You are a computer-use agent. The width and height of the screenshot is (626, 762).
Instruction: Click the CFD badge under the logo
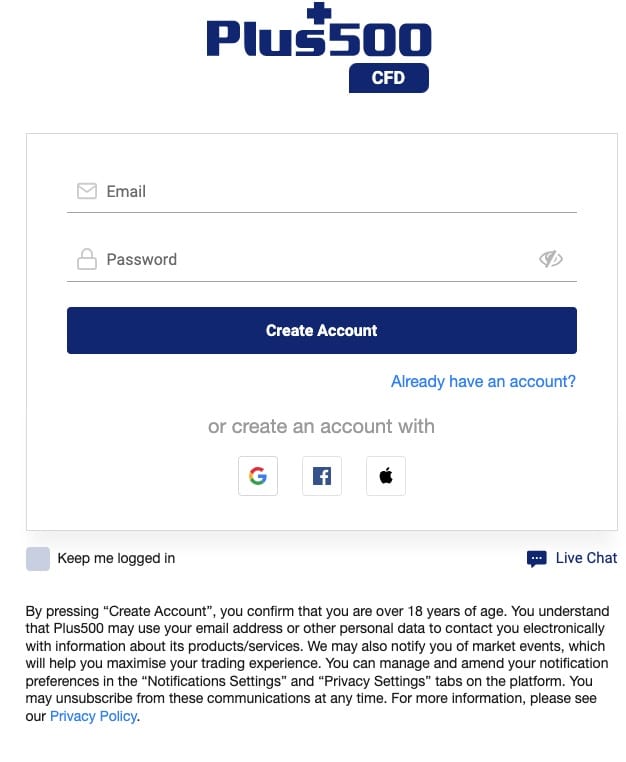[x=389, y=78]
